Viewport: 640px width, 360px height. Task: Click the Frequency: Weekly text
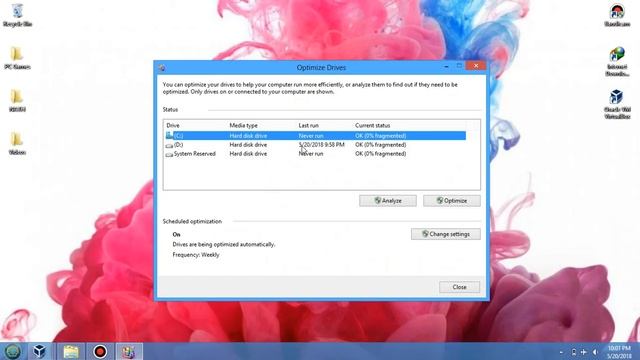coord(196,255)
